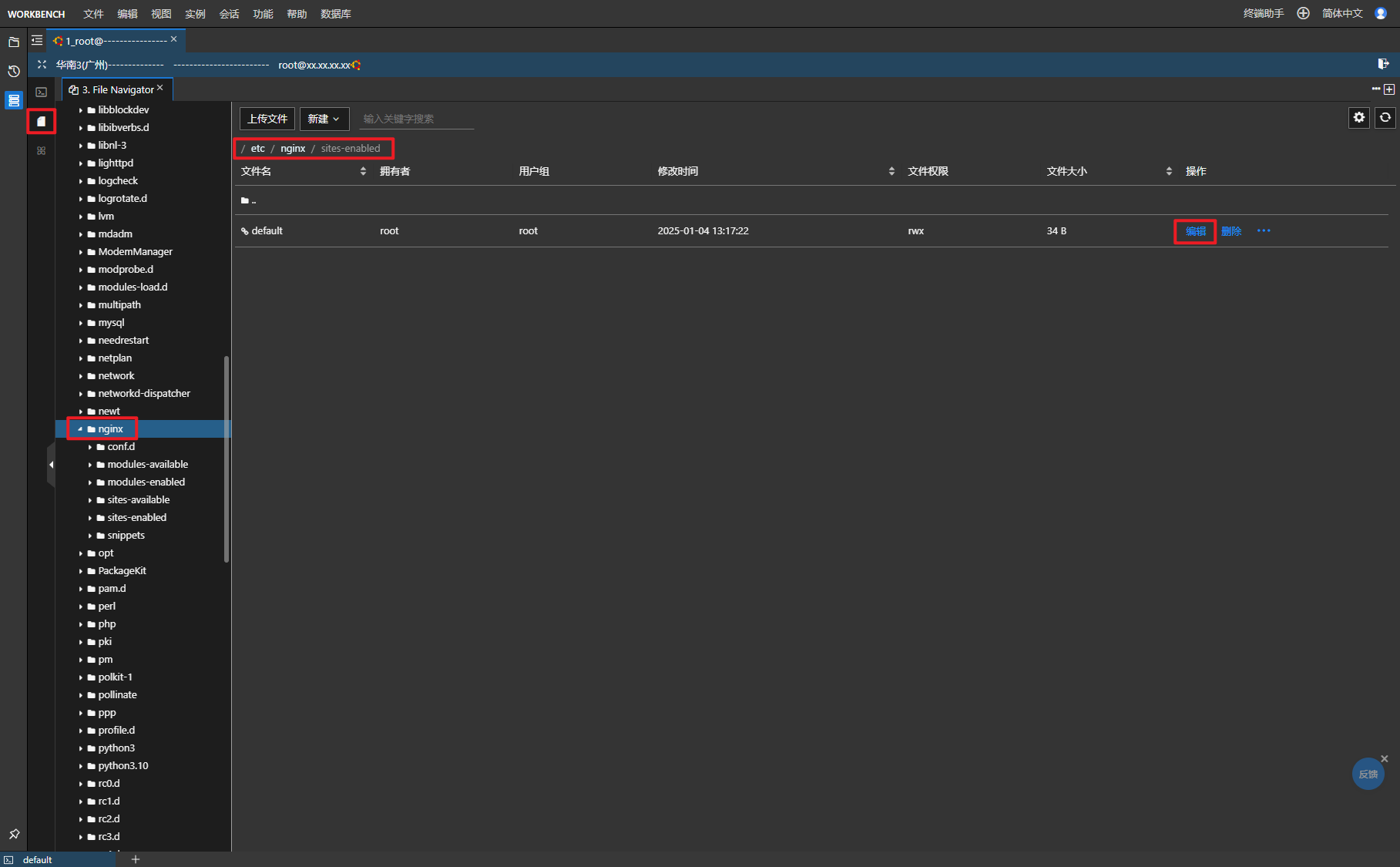Click 编辑 for default file
The width and height of the screenshot is (1400, 867).
(x=1195, y=231)
